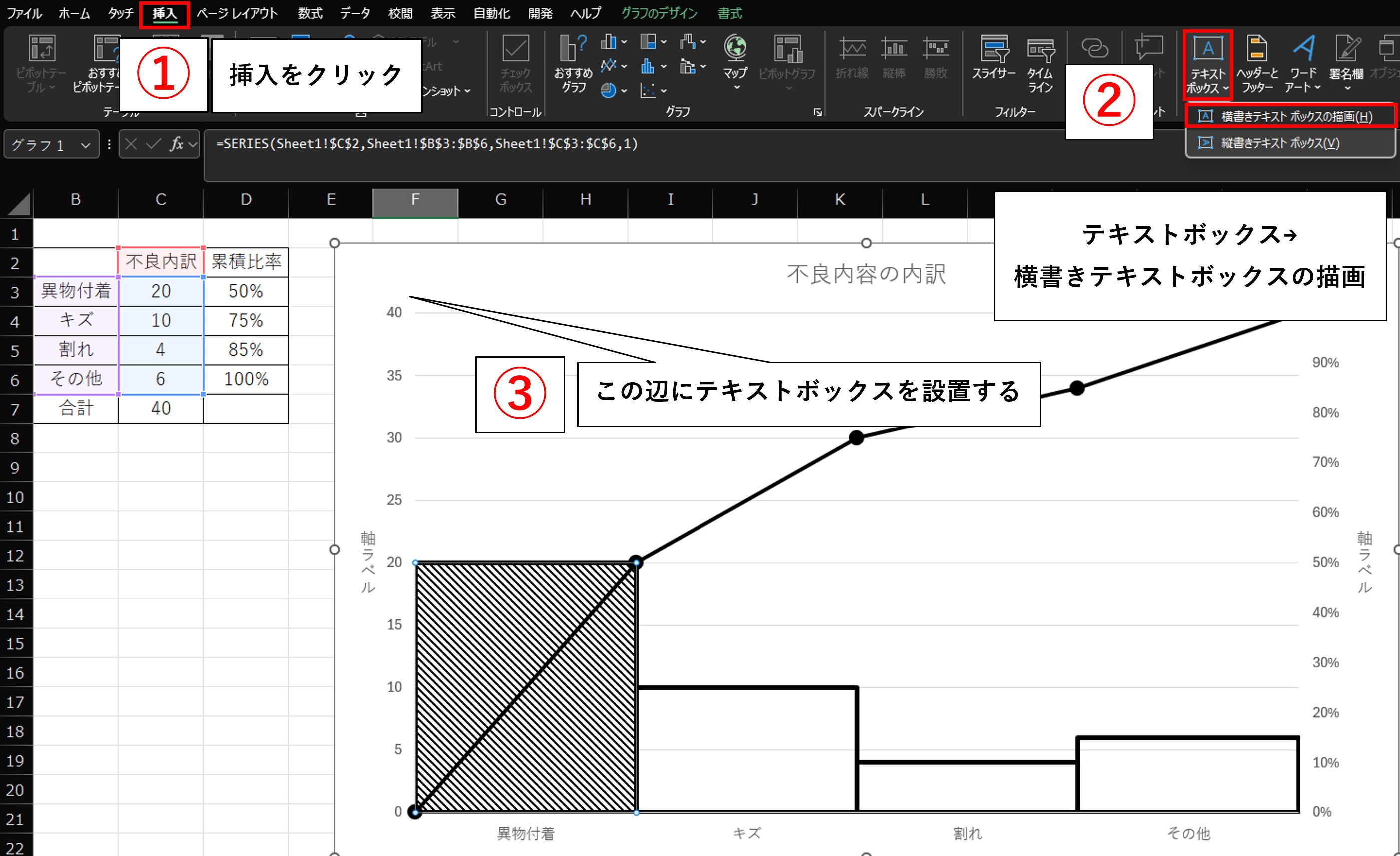The width and height of the screenshot is (1400, 856).
Task: Open the 表示 tab
Action: click(x=442, y=13)
